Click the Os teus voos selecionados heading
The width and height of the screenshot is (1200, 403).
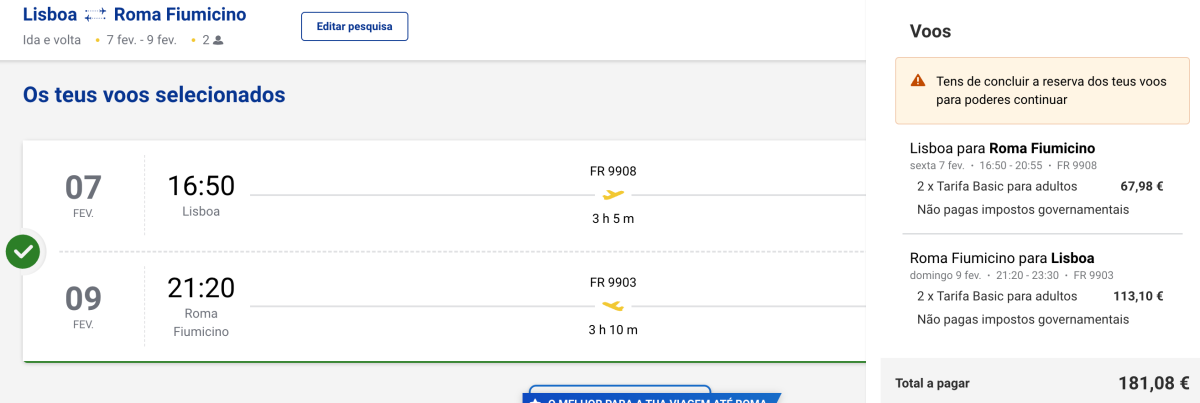point(154,95)
